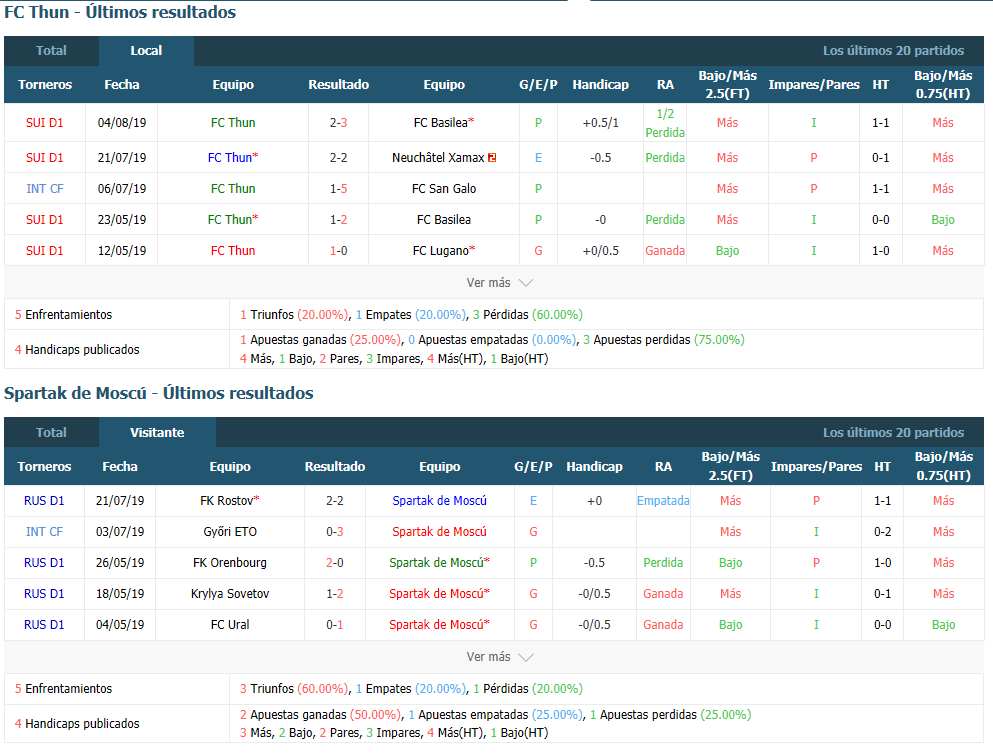Screen dimensions: 993x754
Task: Click the 1-5 result against FC San Galo
Action: pos(338,189)
